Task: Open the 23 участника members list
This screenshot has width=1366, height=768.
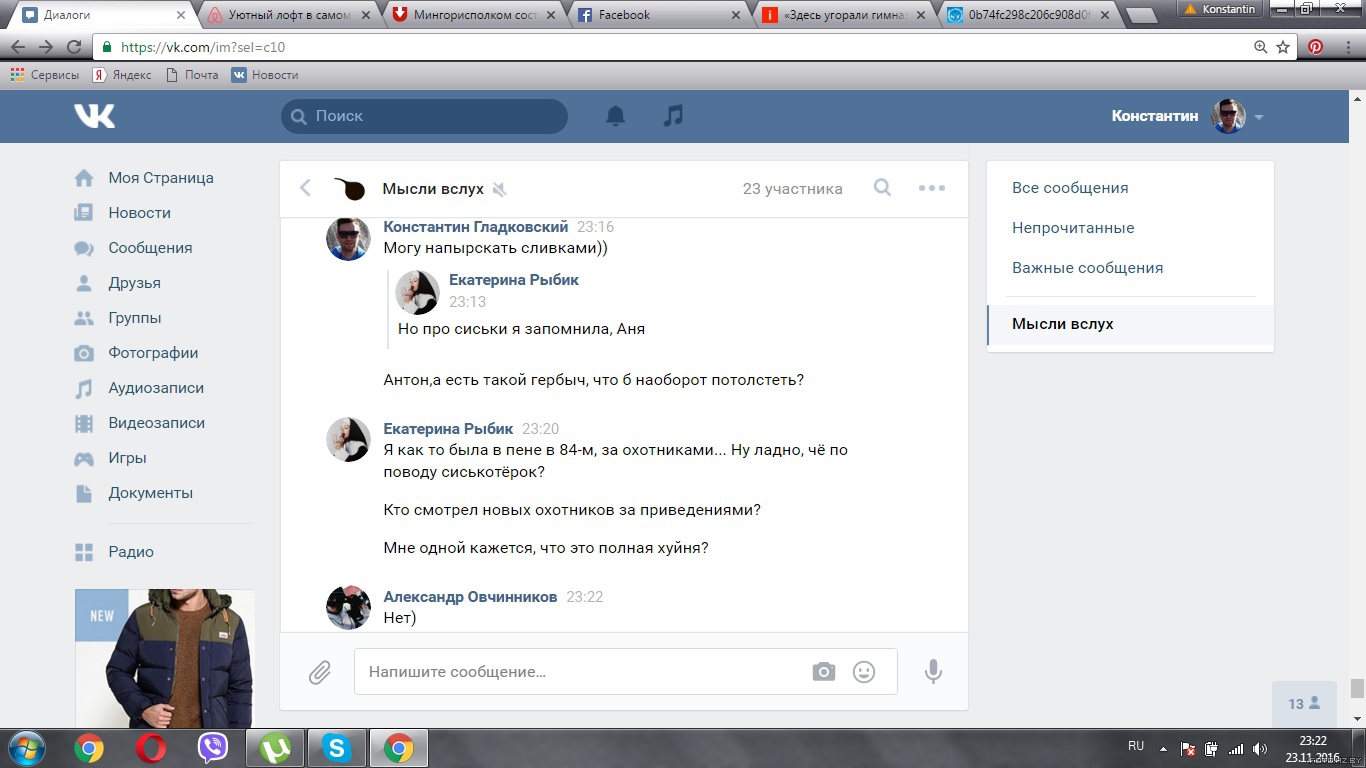Action: pos(792,189)
